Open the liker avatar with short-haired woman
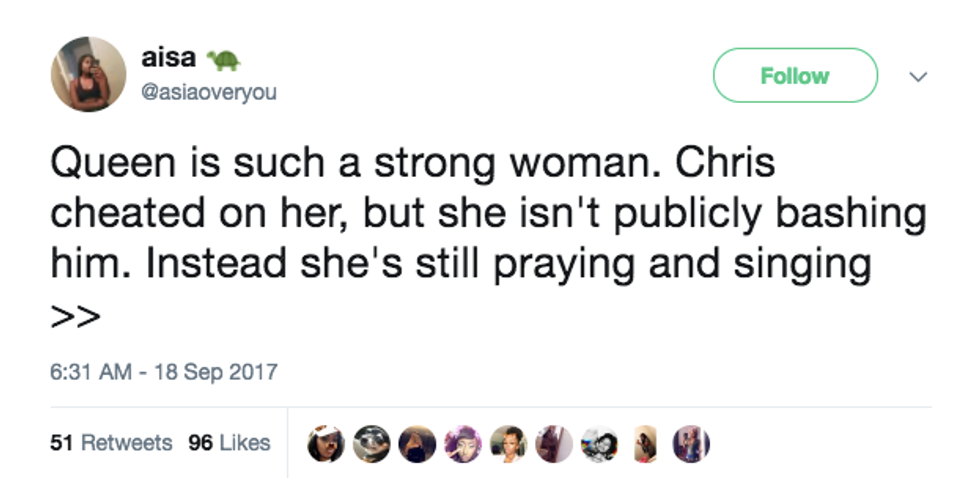The width and height of the screenshot is (980, 478). click(509, 443)
